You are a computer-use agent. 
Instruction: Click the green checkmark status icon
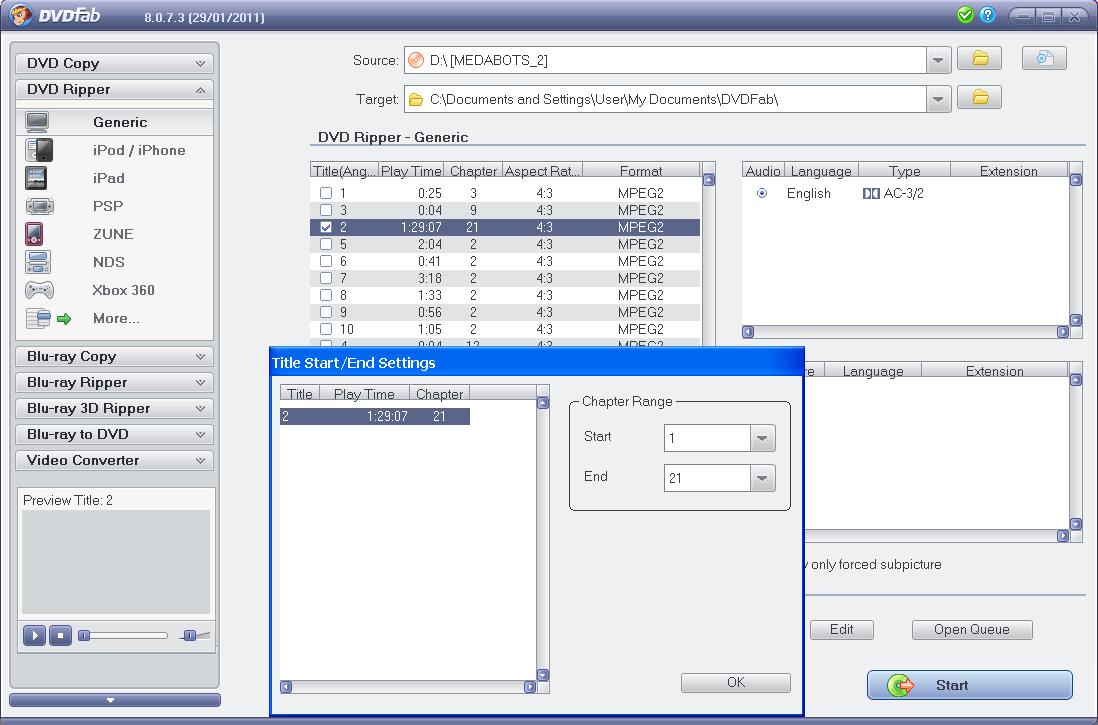point(965,15)
